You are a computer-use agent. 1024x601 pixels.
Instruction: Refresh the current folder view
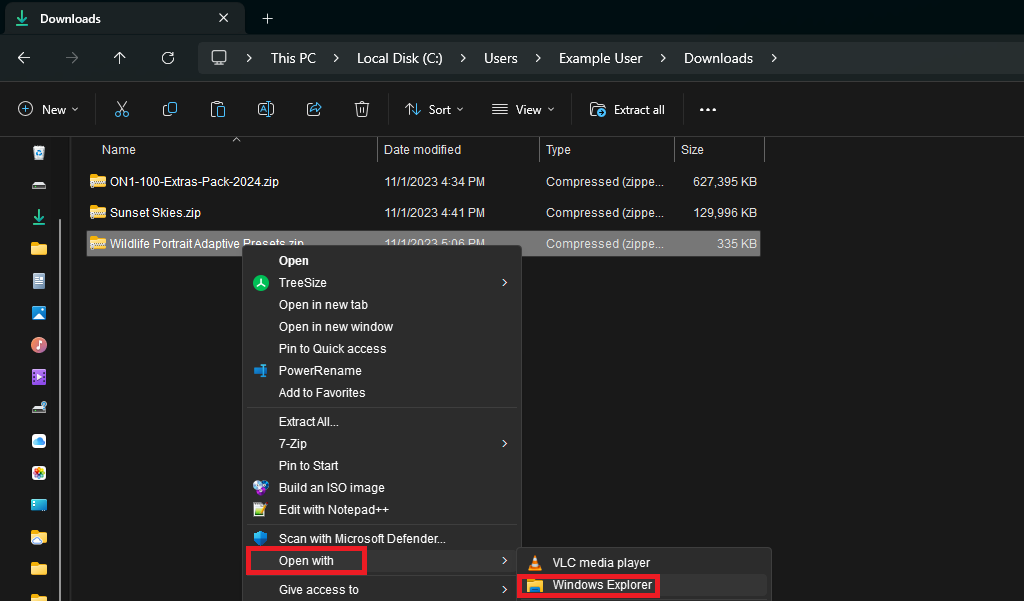click(168, 58)
